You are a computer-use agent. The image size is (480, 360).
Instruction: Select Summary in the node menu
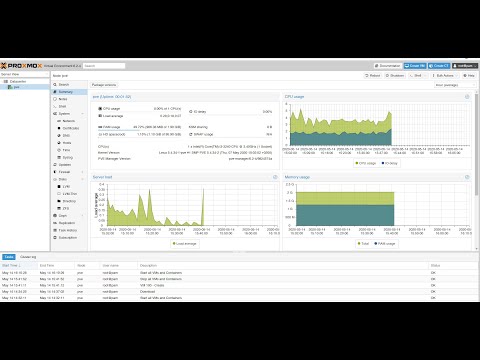[x=69, y=92]
